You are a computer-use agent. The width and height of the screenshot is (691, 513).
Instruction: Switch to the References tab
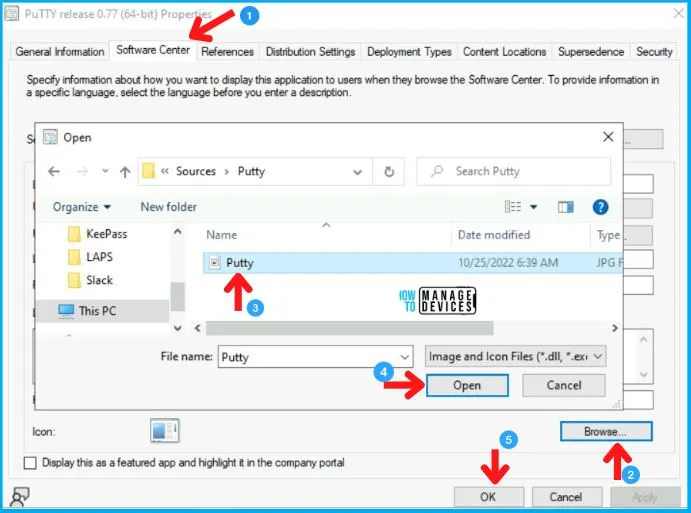[x=227, y=52]
